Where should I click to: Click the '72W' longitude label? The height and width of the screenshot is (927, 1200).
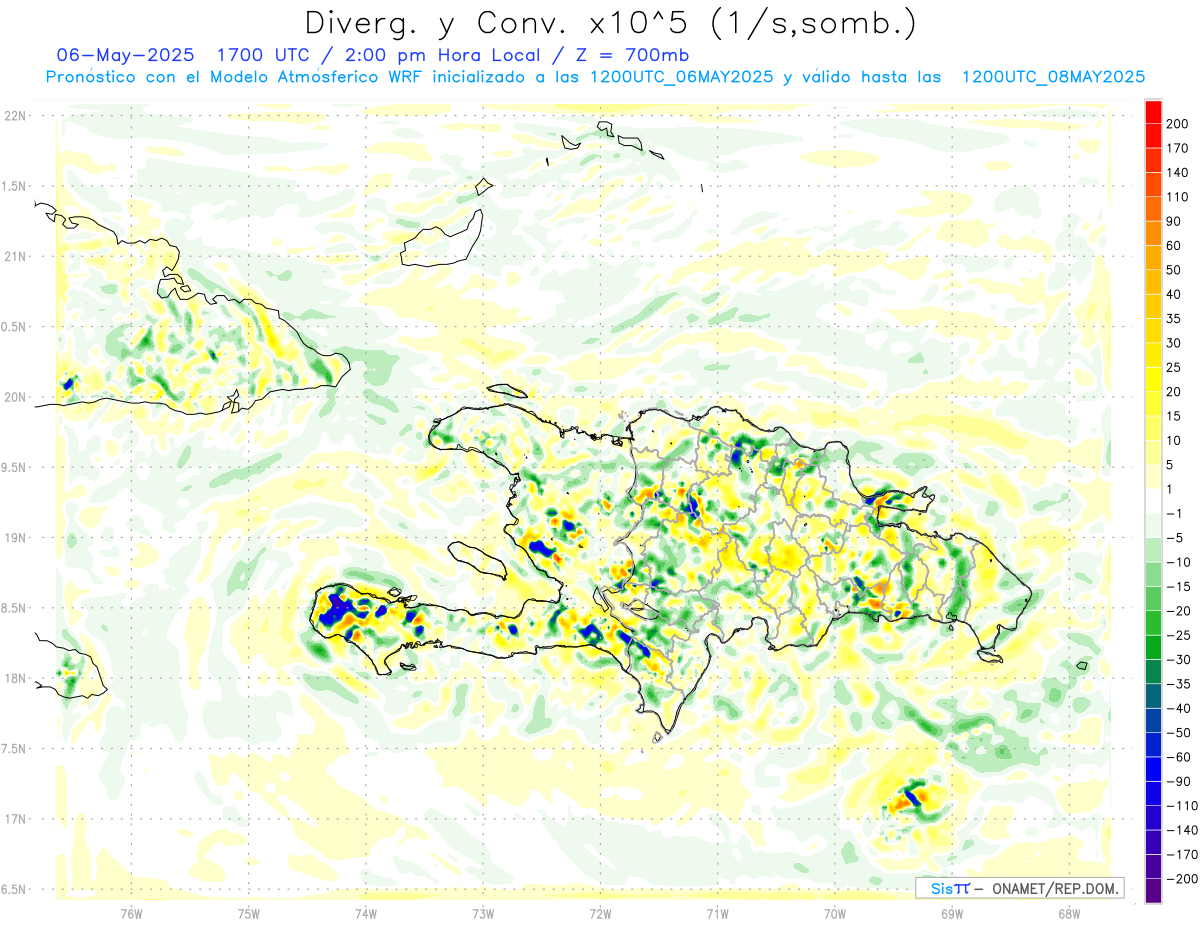[x=600, y=914]
